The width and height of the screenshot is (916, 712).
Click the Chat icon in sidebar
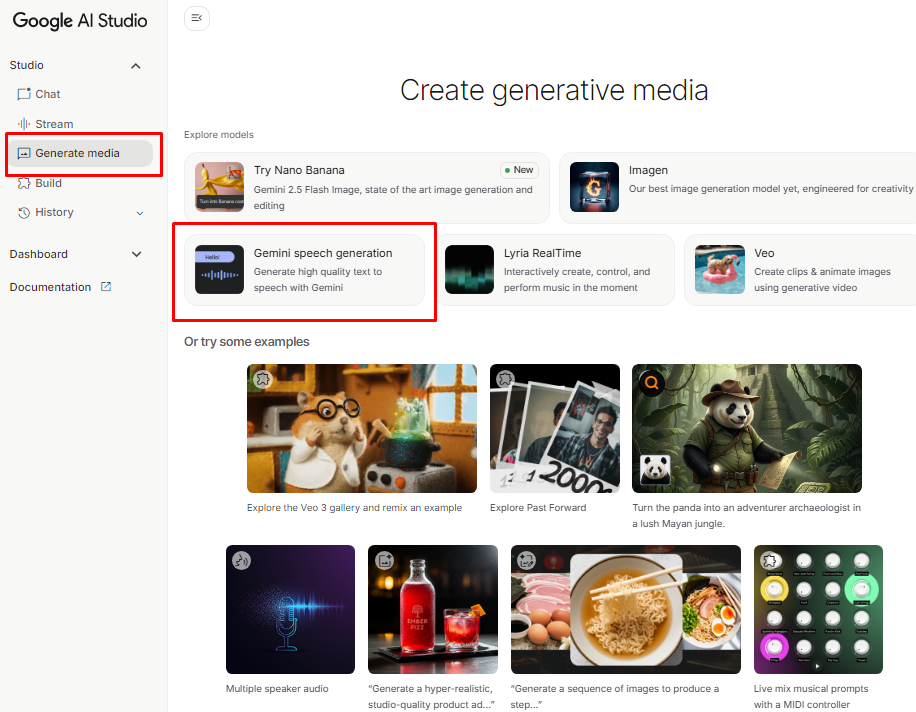click(x=23, y=94)
